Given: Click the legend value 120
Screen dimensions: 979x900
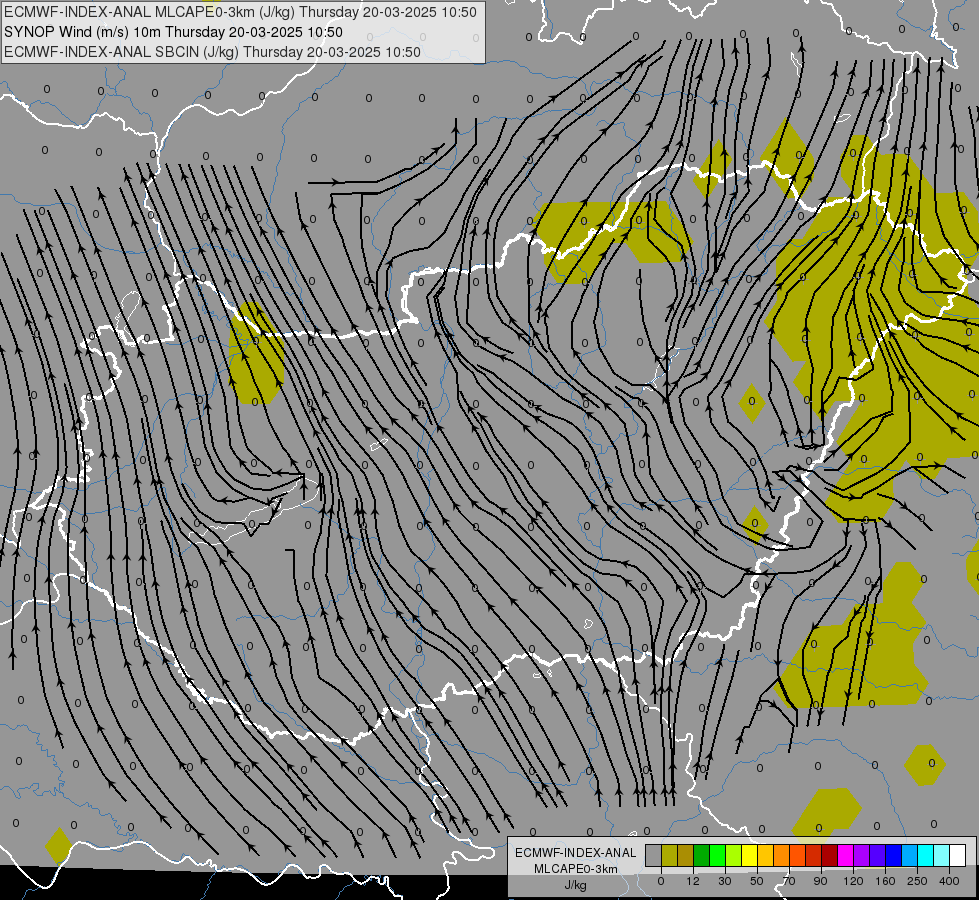Looking at the screenshot, I should (x=854, y=881).
